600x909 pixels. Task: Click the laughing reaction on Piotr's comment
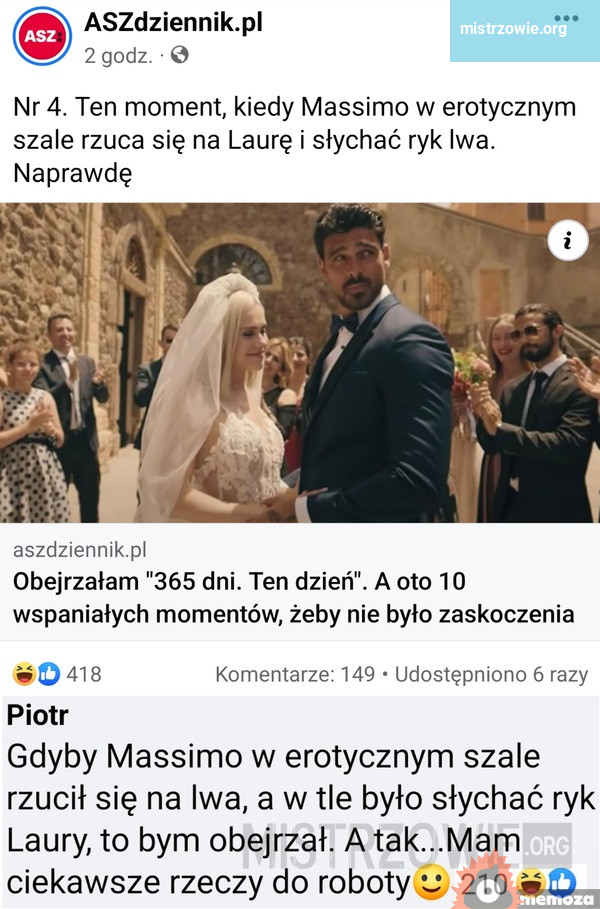530,882
